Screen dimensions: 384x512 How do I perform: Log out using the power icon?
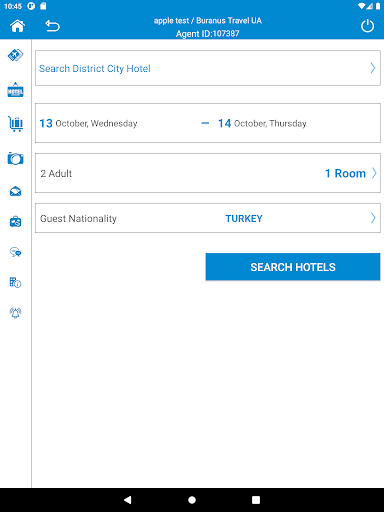coord(367,26)
